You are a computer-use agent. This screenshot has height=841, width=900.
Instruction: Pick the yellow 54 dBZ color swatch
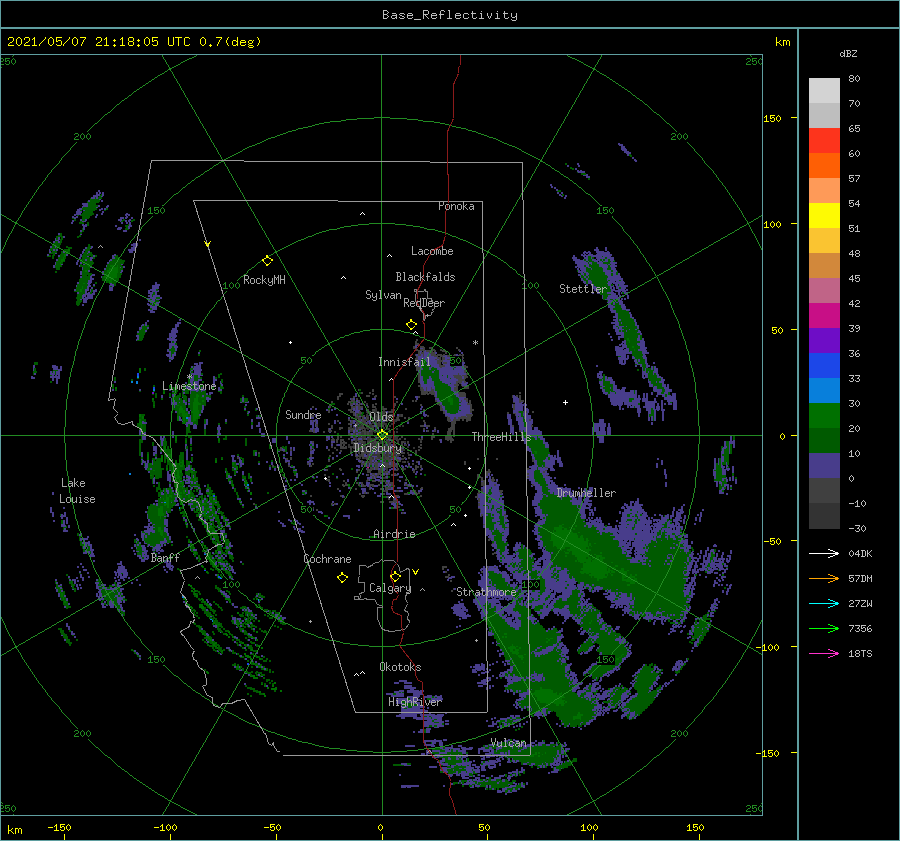tap(824, 215)
